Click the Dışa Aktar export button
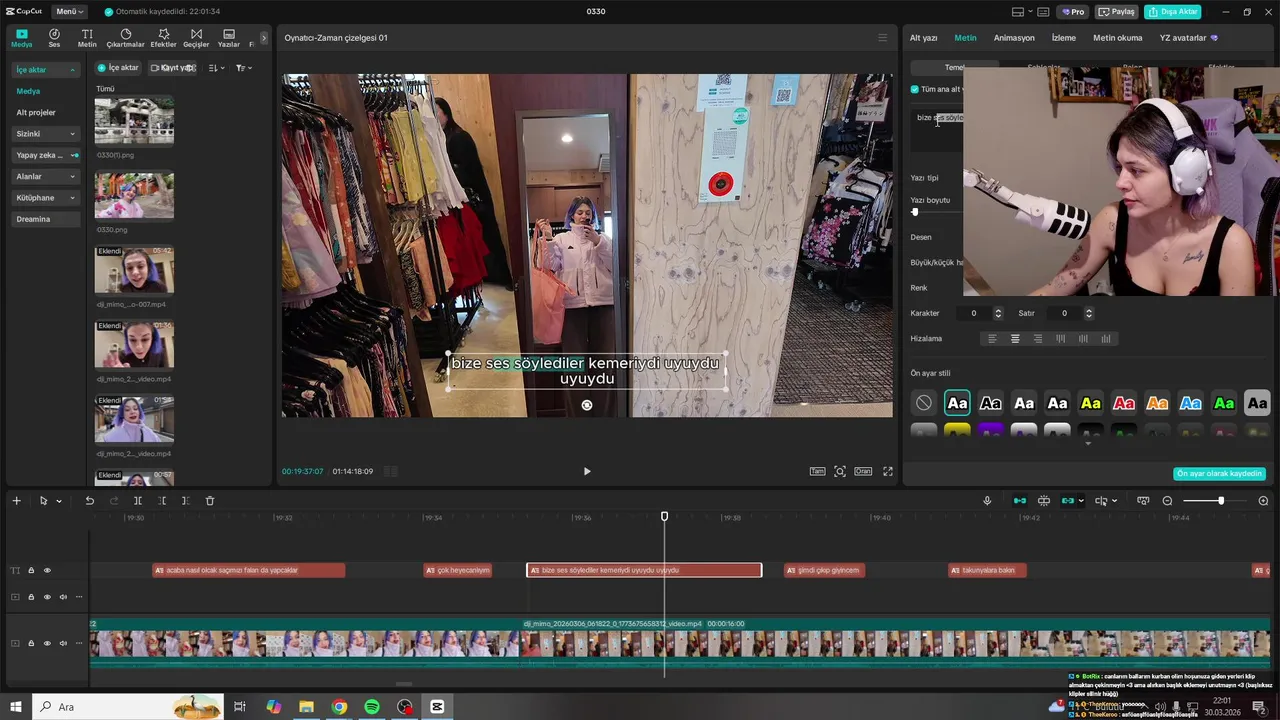 click(1173, 12)
